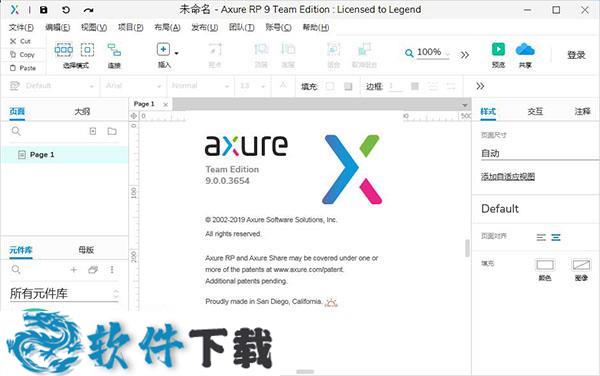Image resolution: width=600 pixels, height=376 pixels.
Task: Switch to the Libraries (元件库) tab
Action: pos(21,250)
